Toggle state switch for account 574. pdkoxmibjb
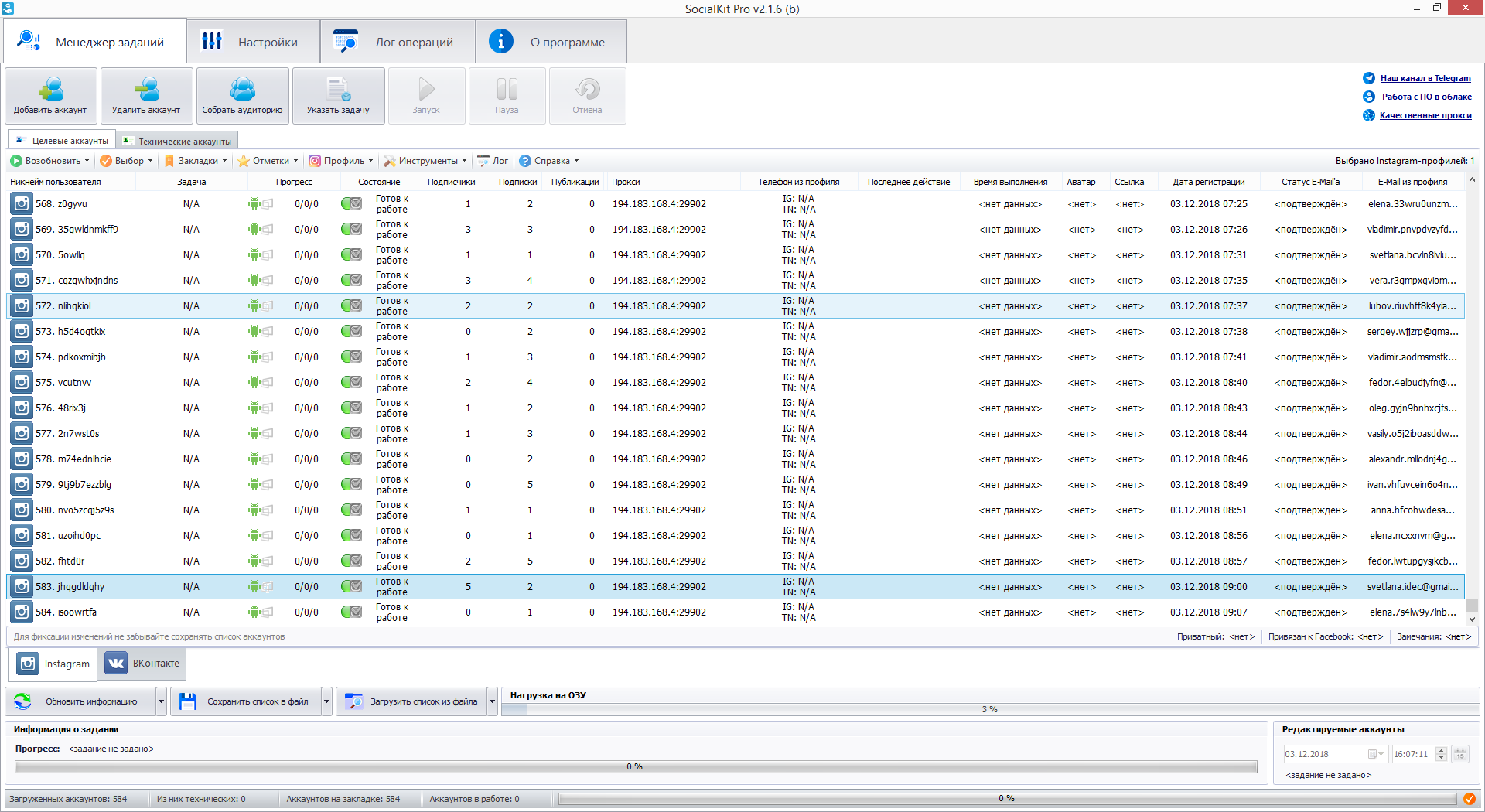Viewport: 1485px width, 812px height. click(352, 357)
